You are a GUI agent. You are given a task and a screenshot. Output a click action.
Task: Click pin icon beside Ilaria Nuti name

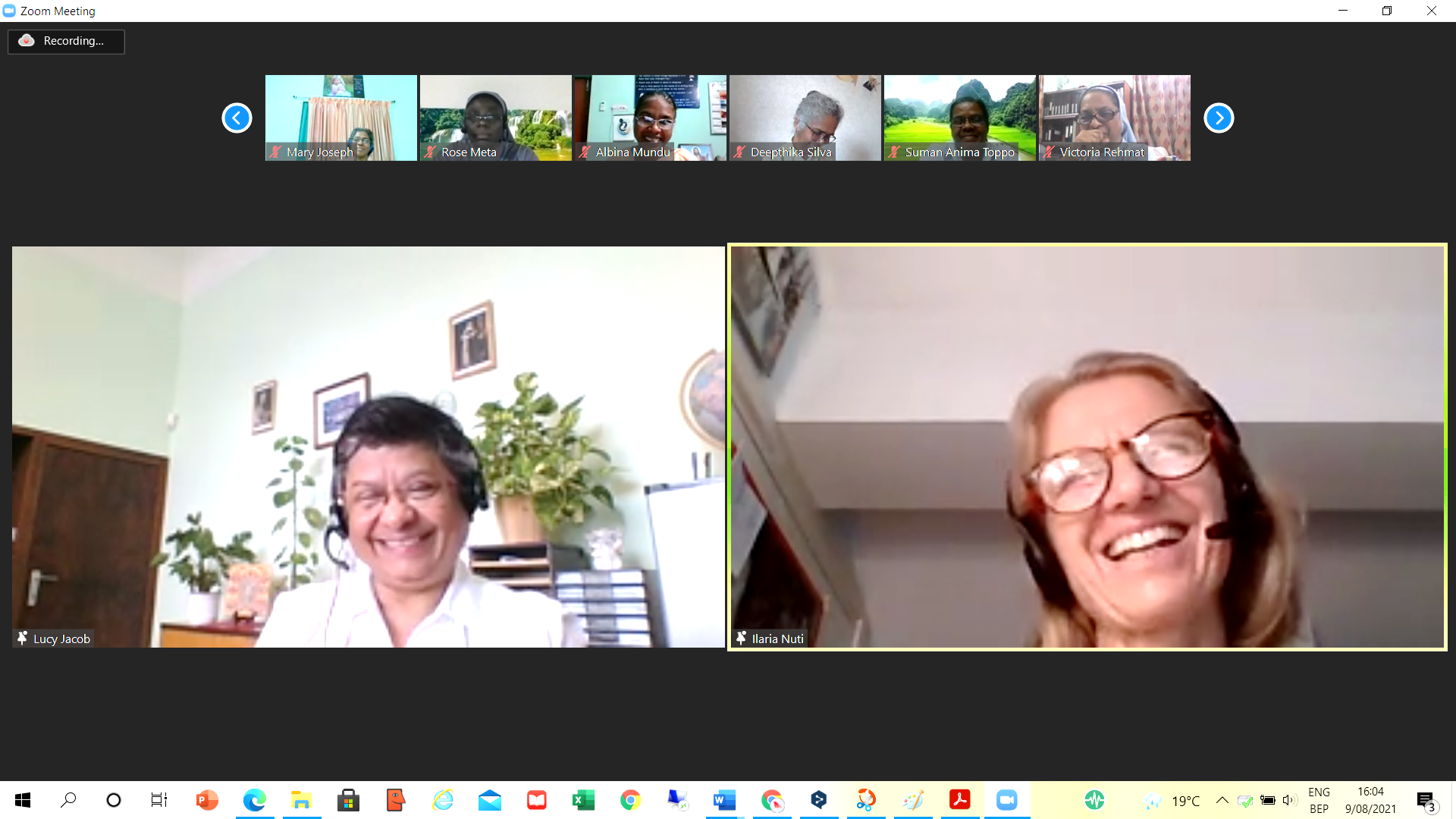(741, 639)
